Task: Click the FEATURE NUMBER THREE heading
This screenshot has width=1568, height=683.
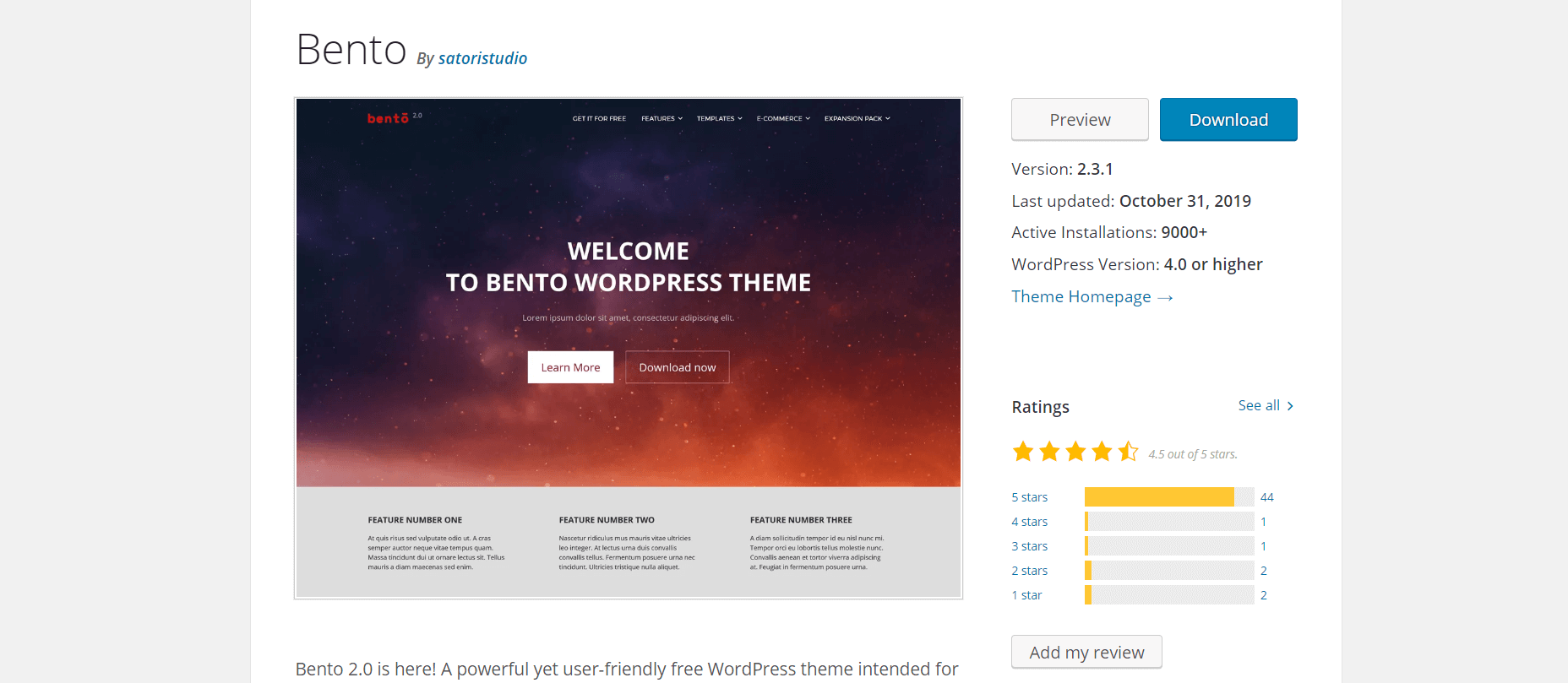Action: click(x=801, y=520)
